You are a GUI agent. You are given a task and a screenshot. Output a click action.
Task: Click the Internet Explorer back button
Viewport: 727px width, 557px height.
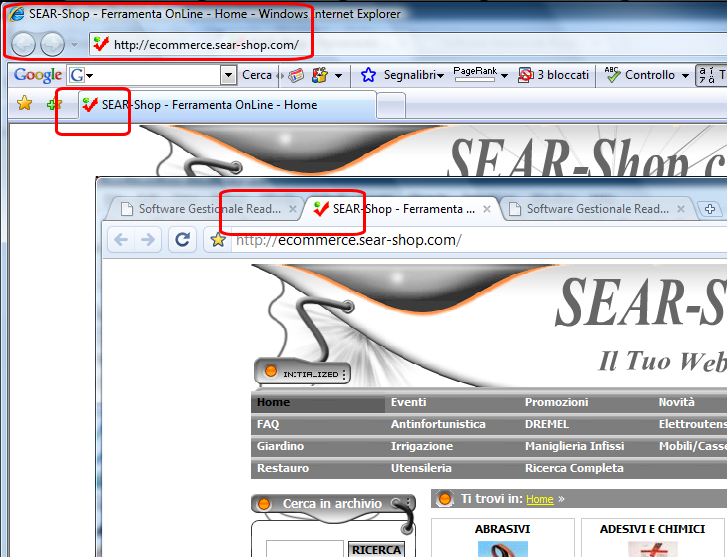coord(23,45)
